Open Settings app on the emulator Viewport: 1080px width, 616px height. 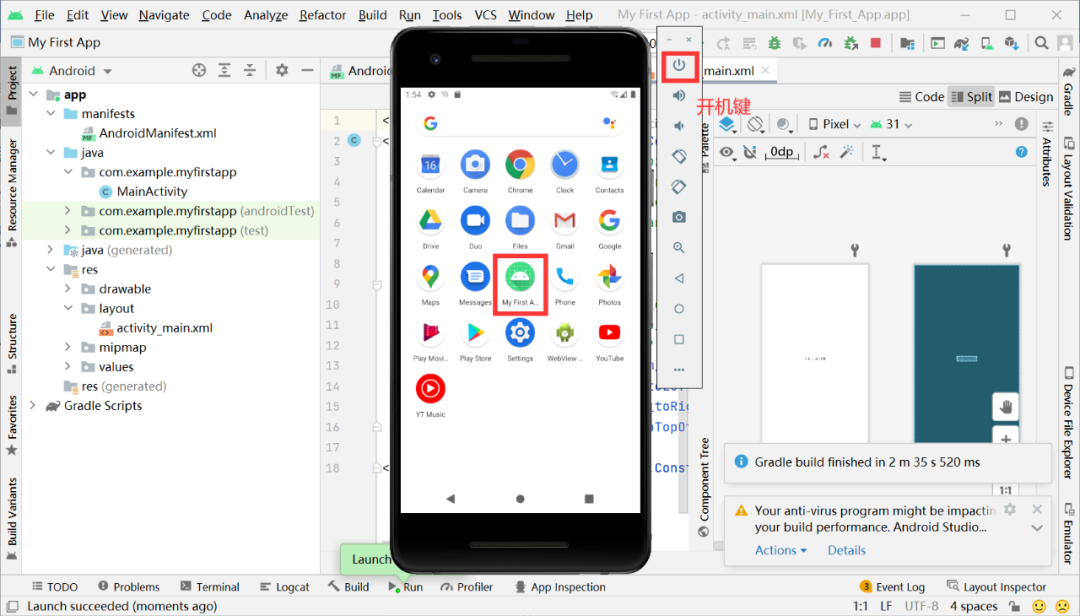pyautogui.click(x=520, y=339)
